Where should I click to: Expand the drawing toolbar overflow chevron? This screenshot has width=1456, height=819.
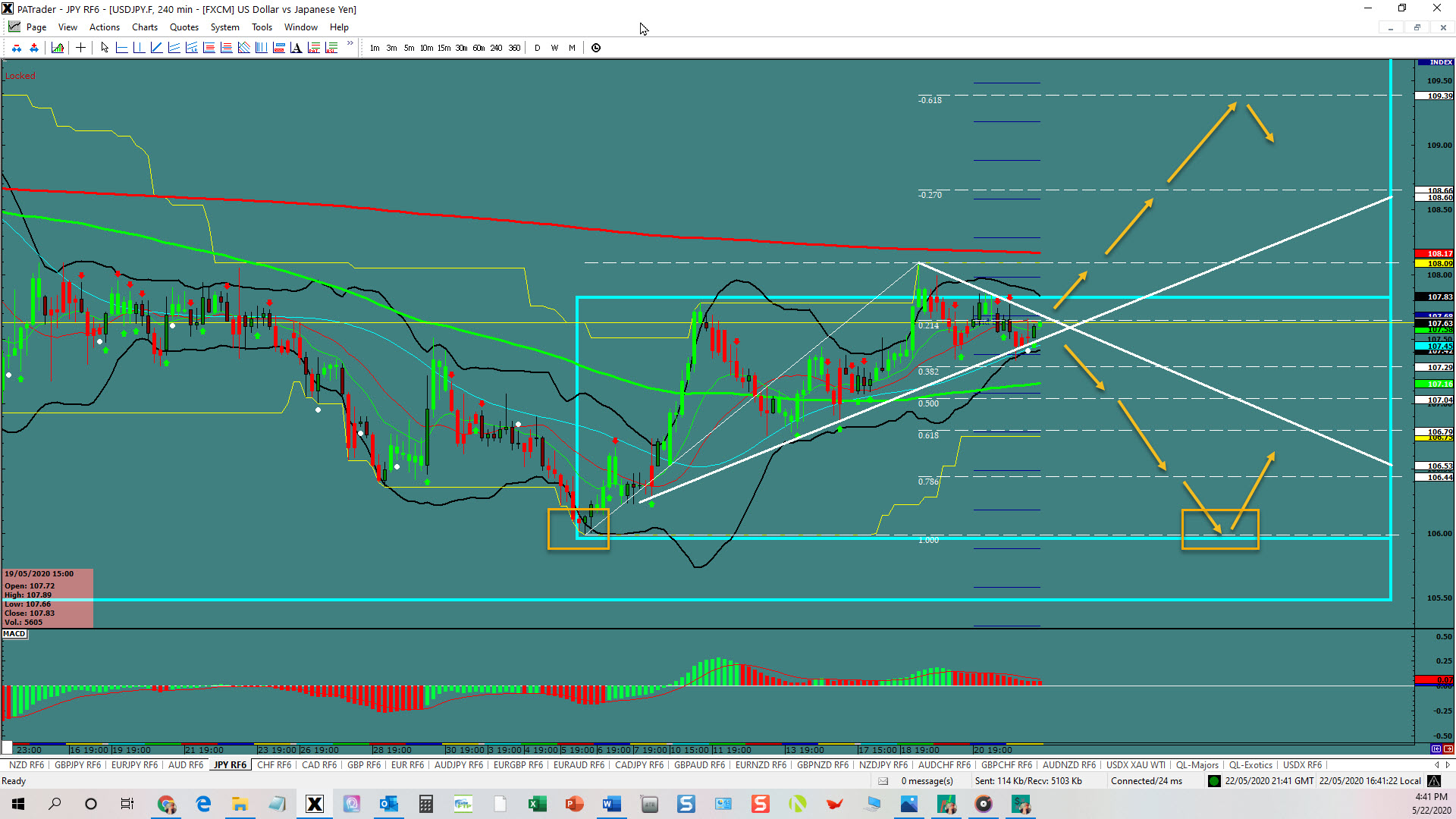[x=350, y=44]
